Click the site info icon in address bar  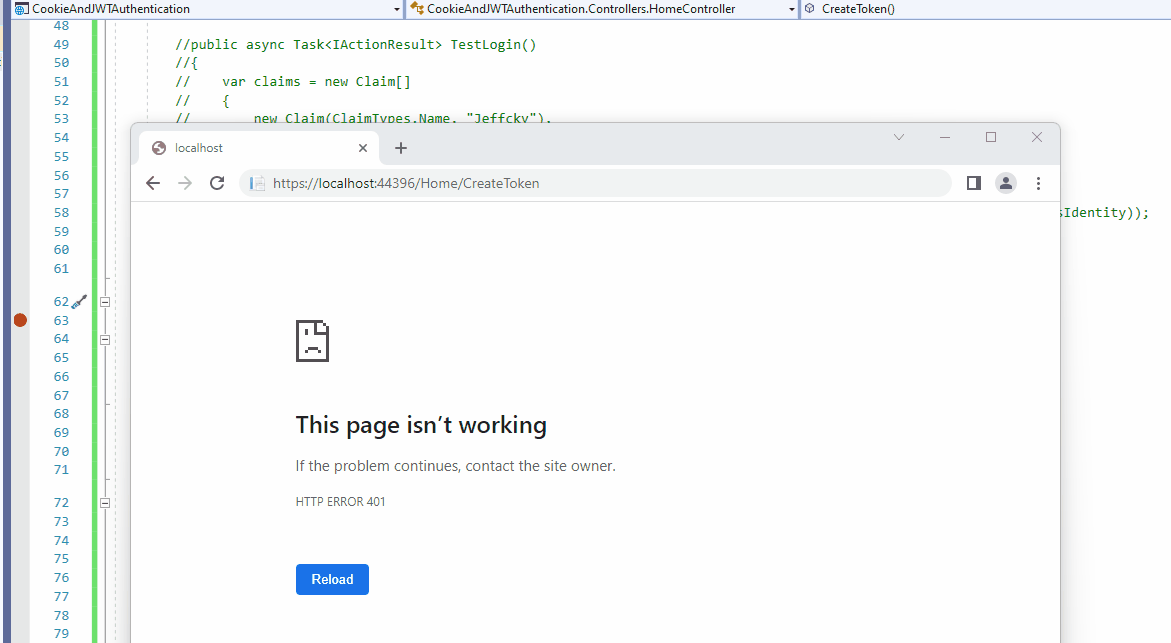[257, 183]
